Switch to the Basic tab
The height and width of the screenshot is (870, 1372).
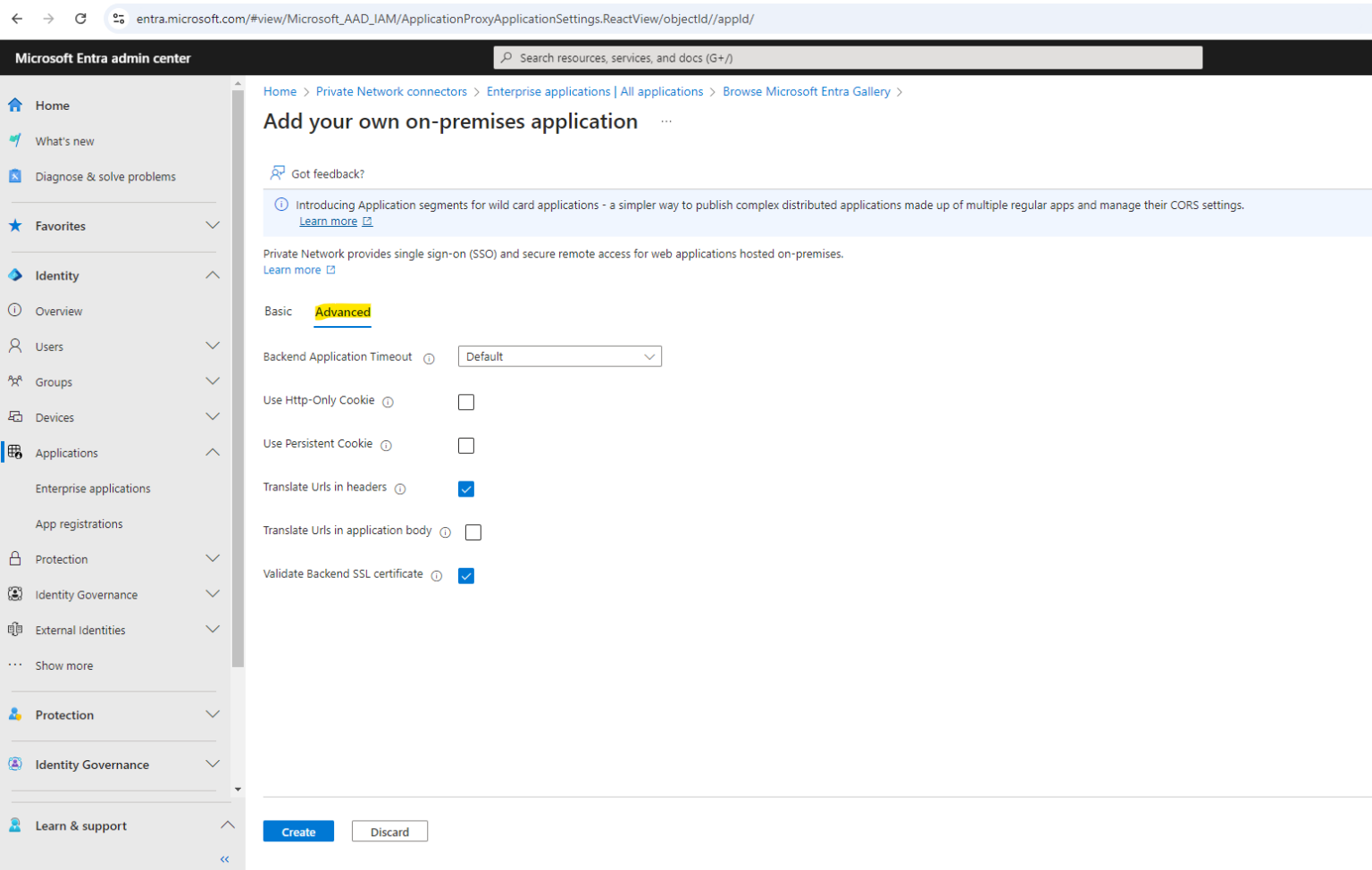pyautogui.click(x=278, y=312)
